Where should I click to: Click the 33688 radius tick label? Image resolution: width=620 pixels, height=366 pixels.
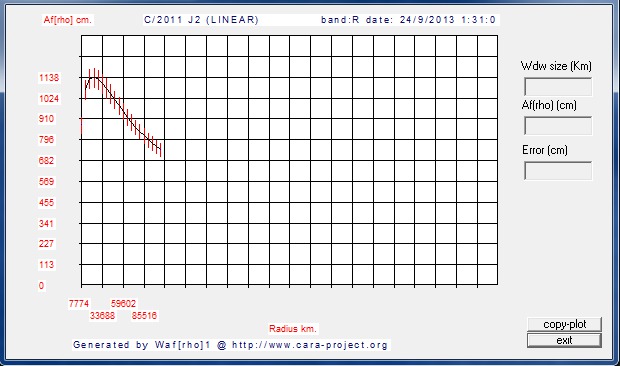pyautogui.click(x=102, y=315)
